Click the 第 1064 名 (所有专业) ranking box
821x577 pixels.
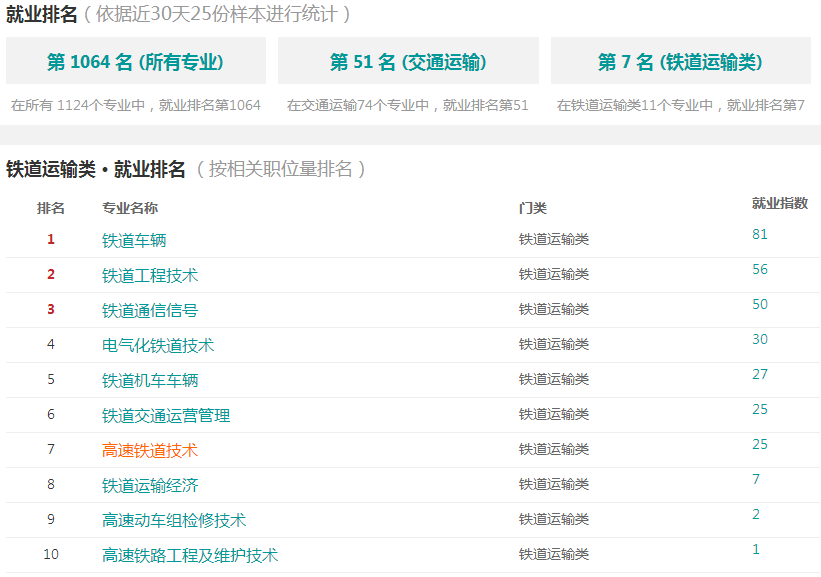click(x=136, y=61)
